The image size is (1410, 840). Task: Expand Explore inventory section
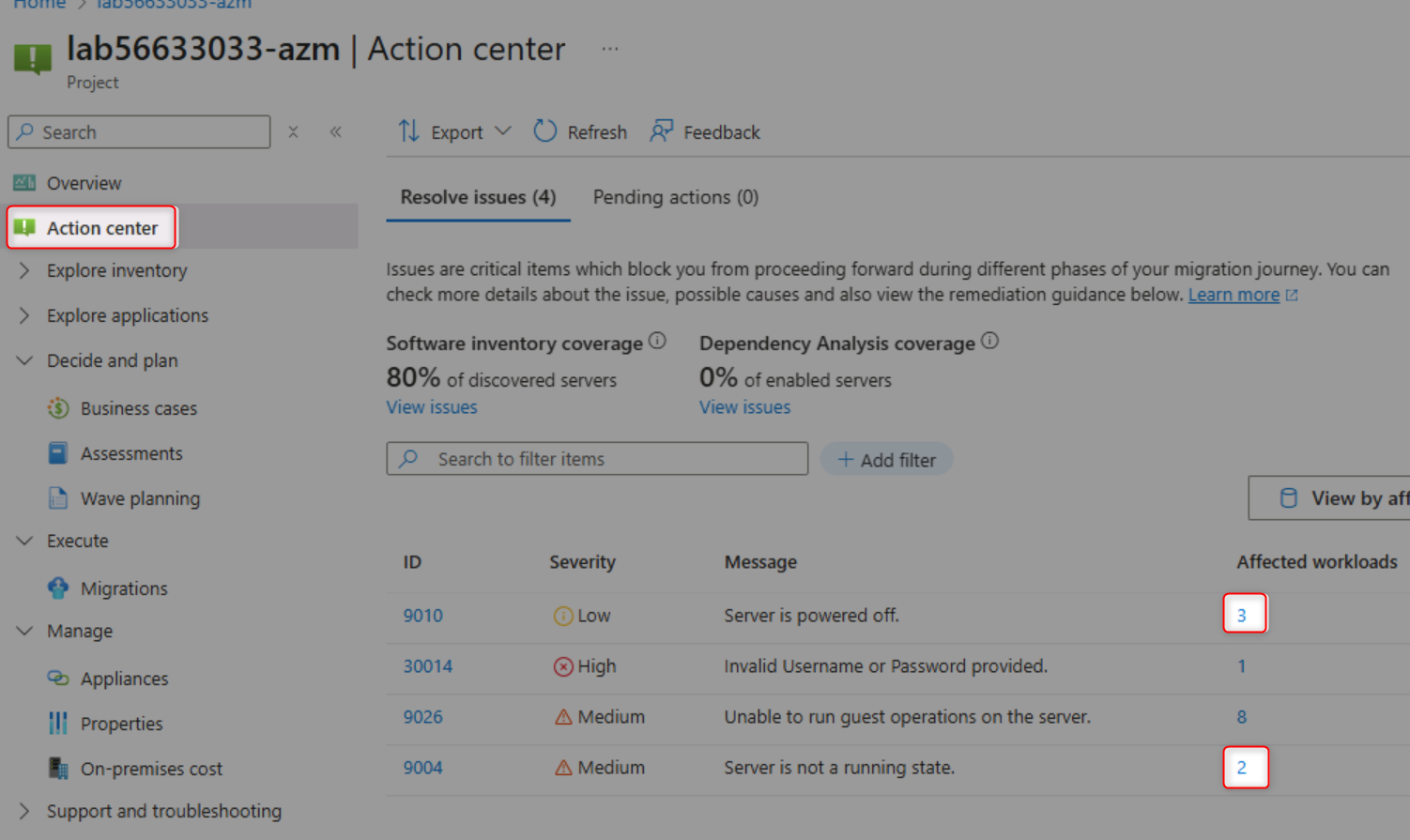pos(24,270)
